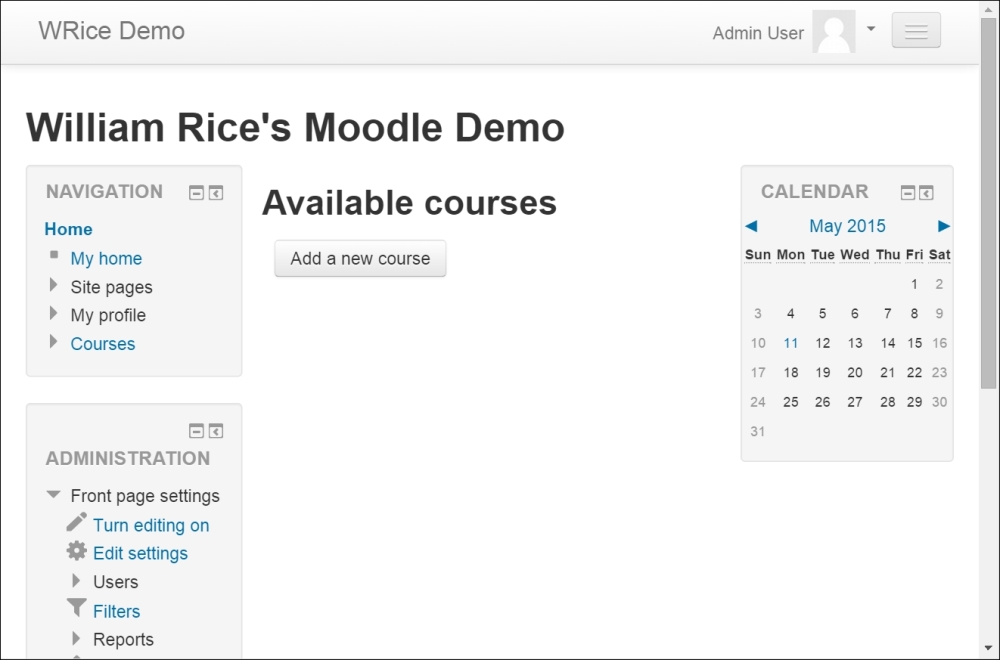Image resolution: width=1000 pixels, height=660 pixels.
Task: Click the Users label in Administration
Action: [115, 582]
